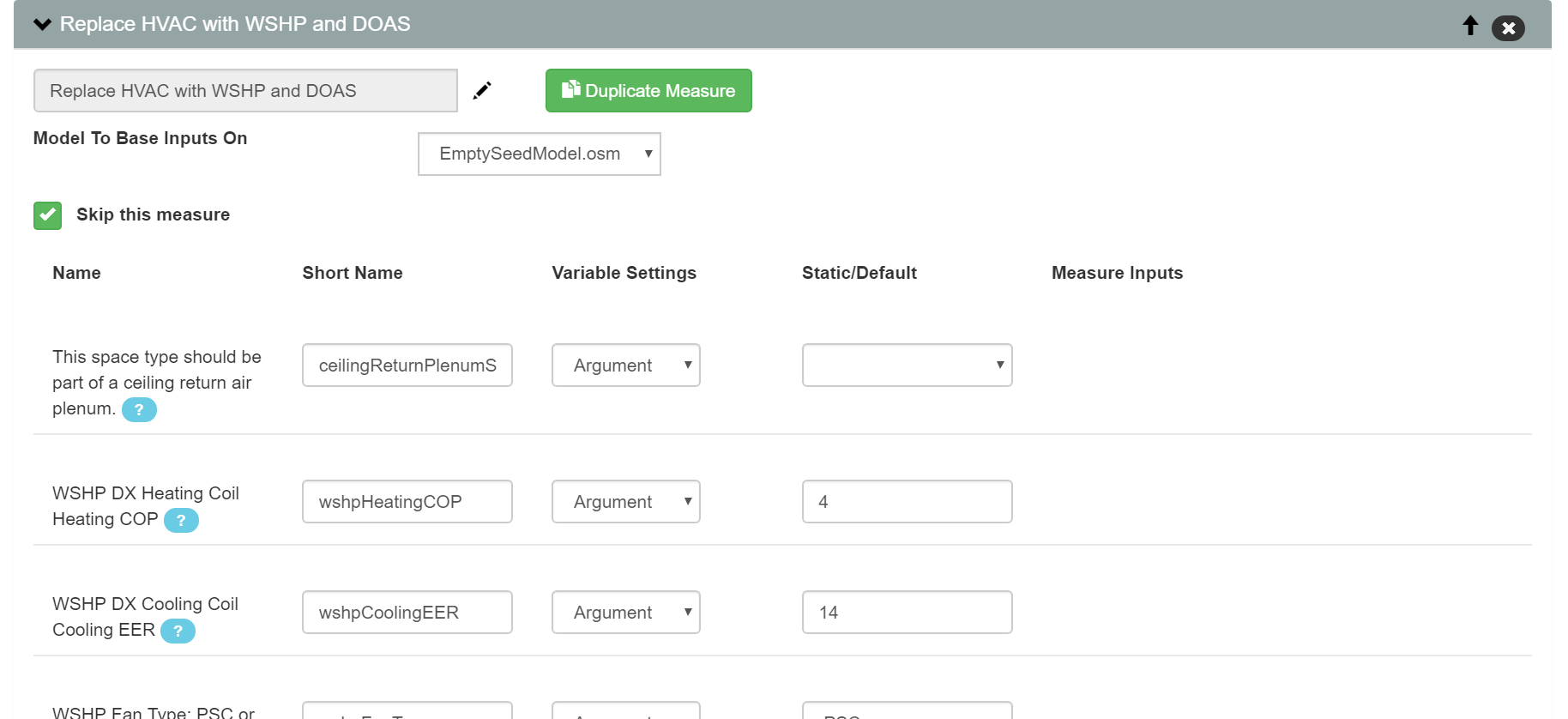Click the measure display name field

245,90
